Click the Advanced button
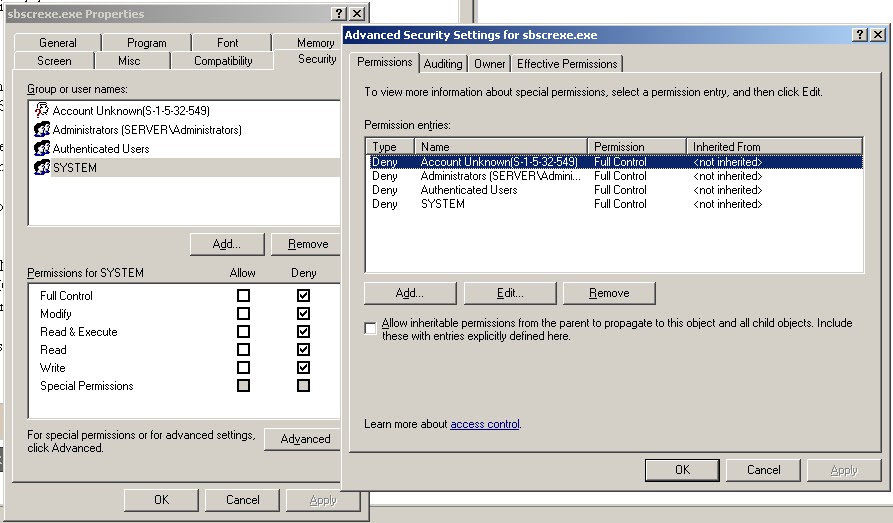Screen dimensions: 893x523 (x=304, y=439)
